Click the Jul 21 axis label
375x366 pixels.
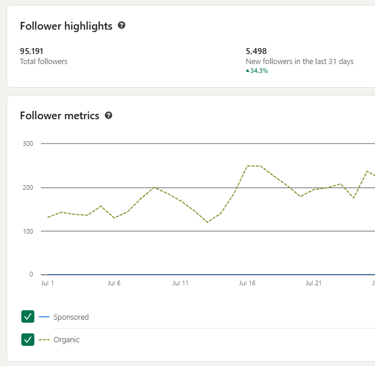314,283
